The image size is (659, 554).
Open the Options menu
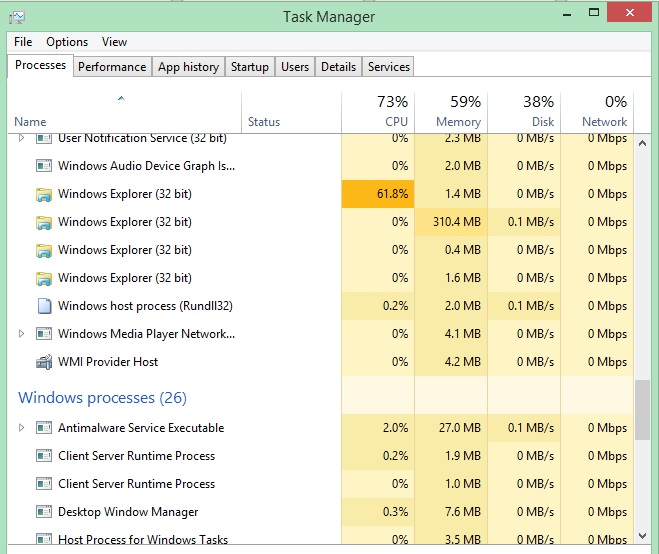tap(67, 42)
